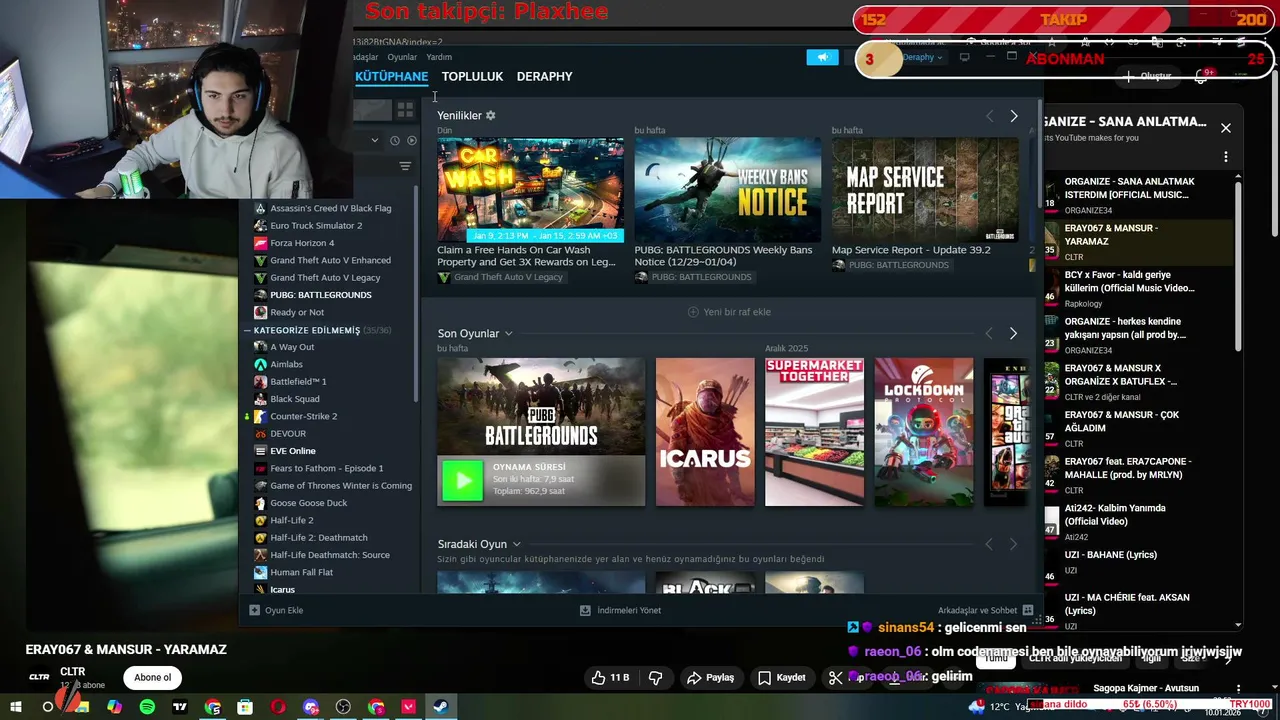Switch to the DERAPHY profile tab
Image resolution: width=1280 pixels, height=720 pixels.
(544, 76)
